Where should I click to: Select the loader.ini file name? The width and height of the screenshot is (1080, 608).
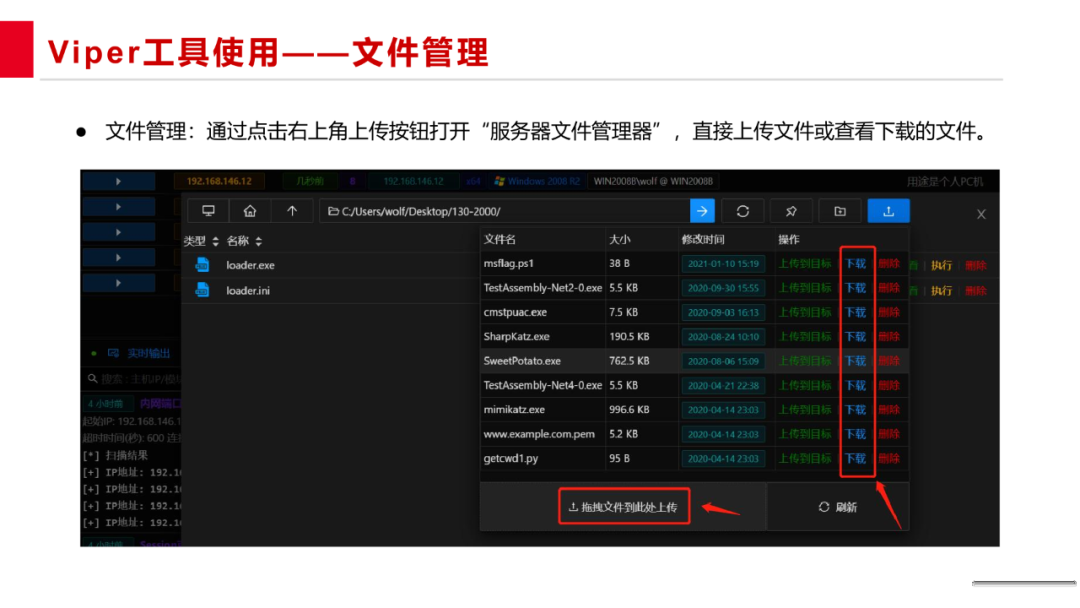pyautogui.click(x=248, y=291)
